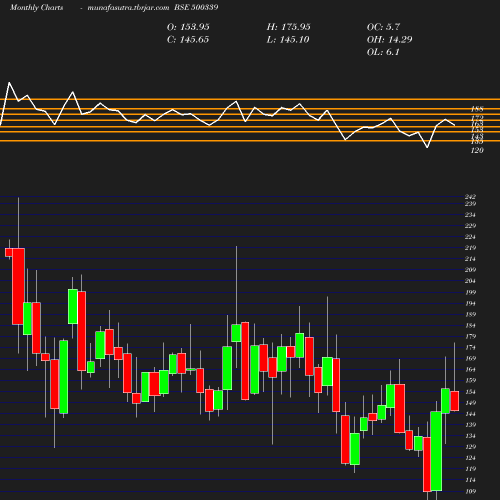Select the low value "L: 145.10"
Screen dimensions: 500x500
coord(288,40)
